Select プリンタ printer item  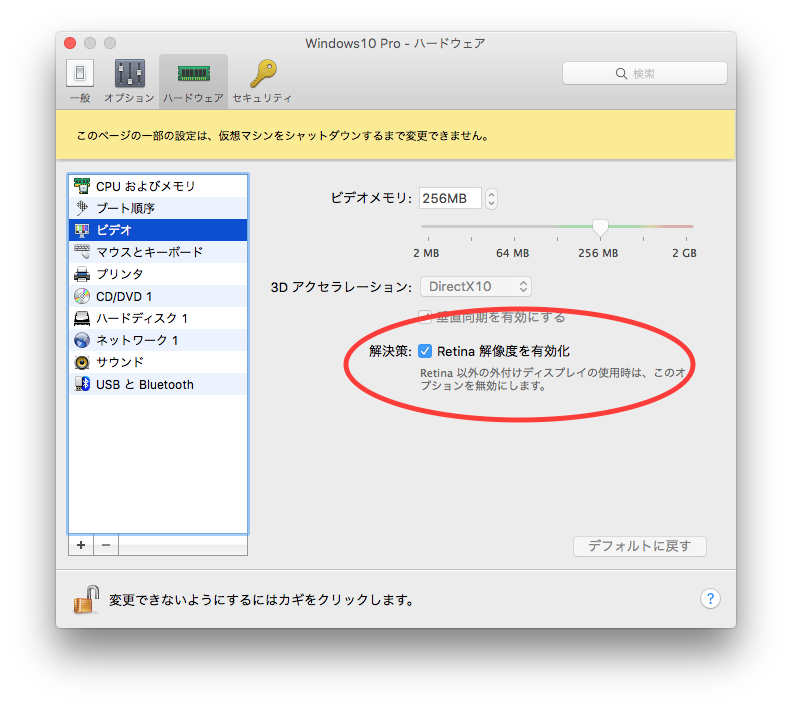coord(158,274)
